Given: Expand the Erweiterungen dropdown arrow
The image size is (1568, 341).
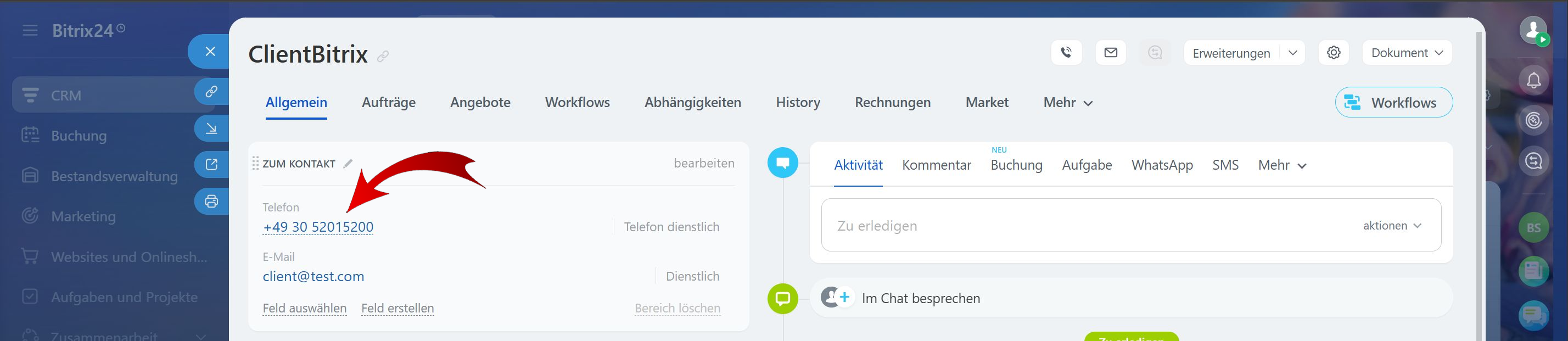Looking at the screenshot, I should point(1292,53).
